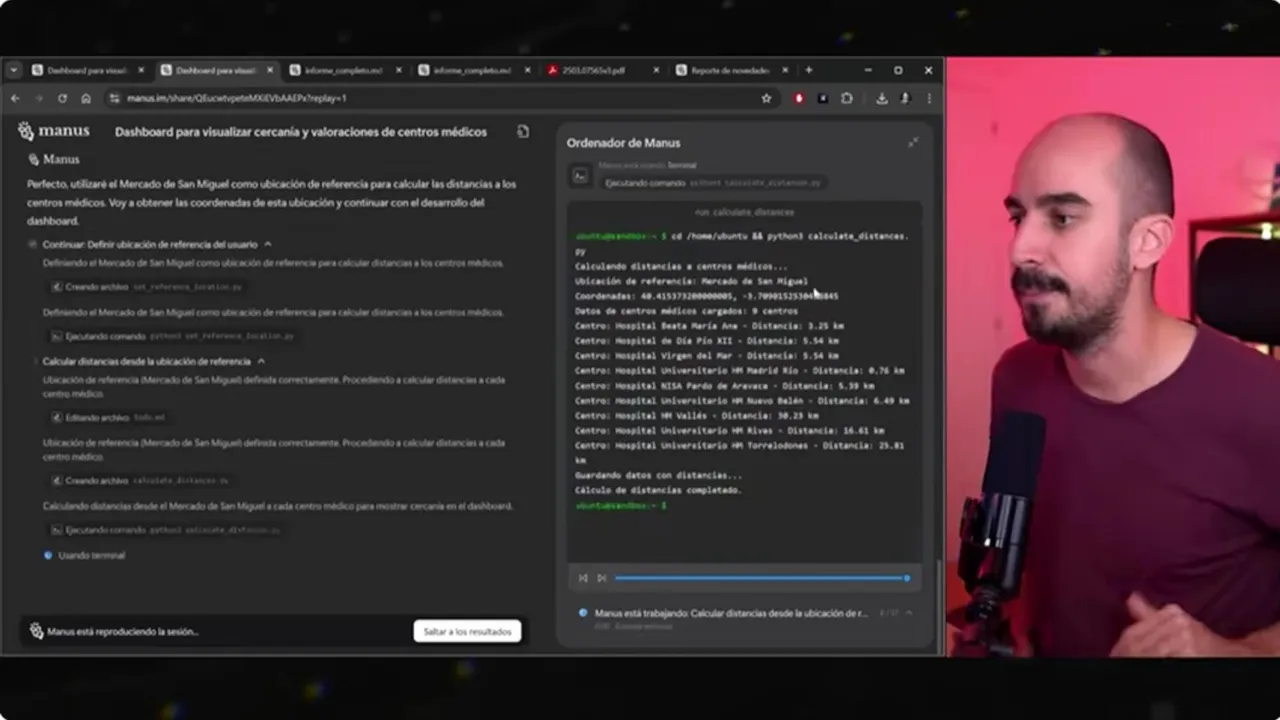Screen dimensions: 1280x720
Task: Click the replay progress slider
Action: 762,578
